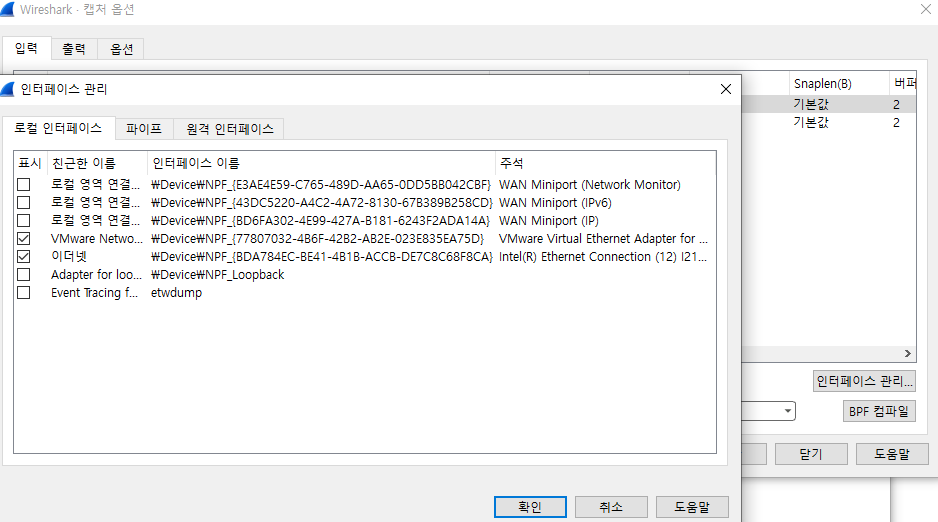Image resolution: width=938 pixels, height=522 pixels.
Task: Click 닫기 in the capture options window
Action: pos(811,454)
